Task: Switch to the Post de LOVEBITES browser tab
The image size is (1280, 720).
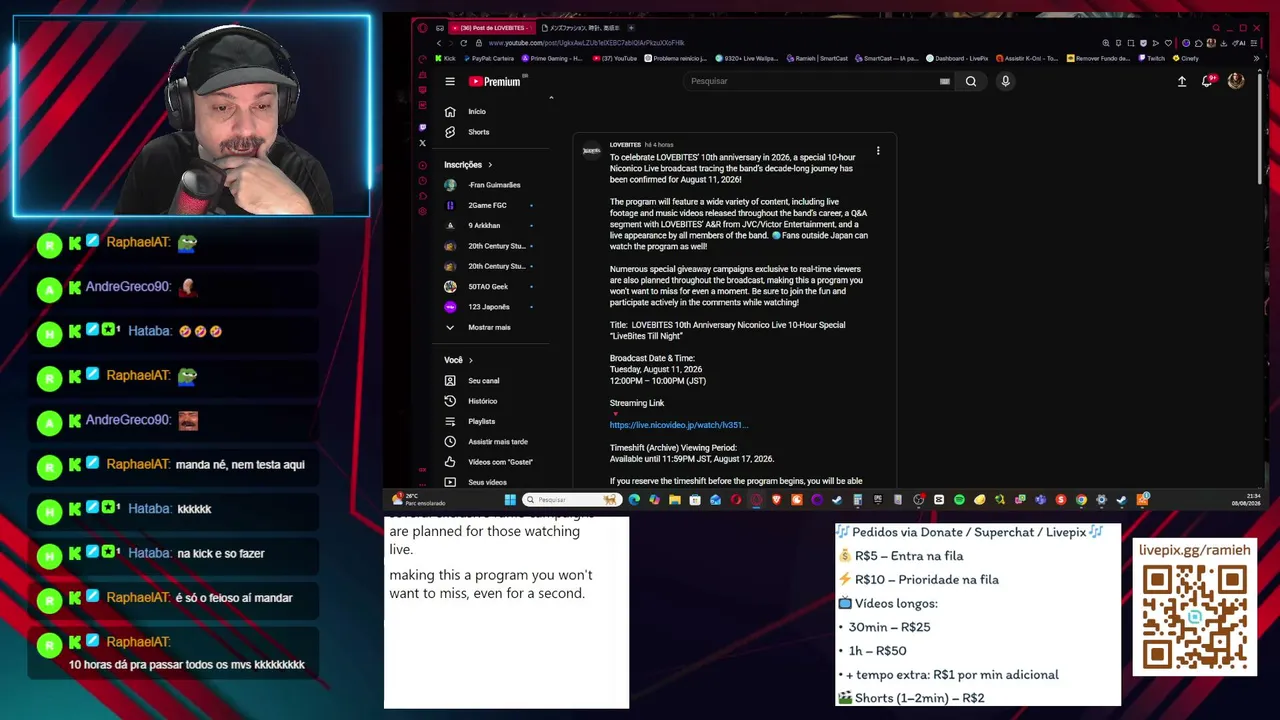Action: coord(493,28)
